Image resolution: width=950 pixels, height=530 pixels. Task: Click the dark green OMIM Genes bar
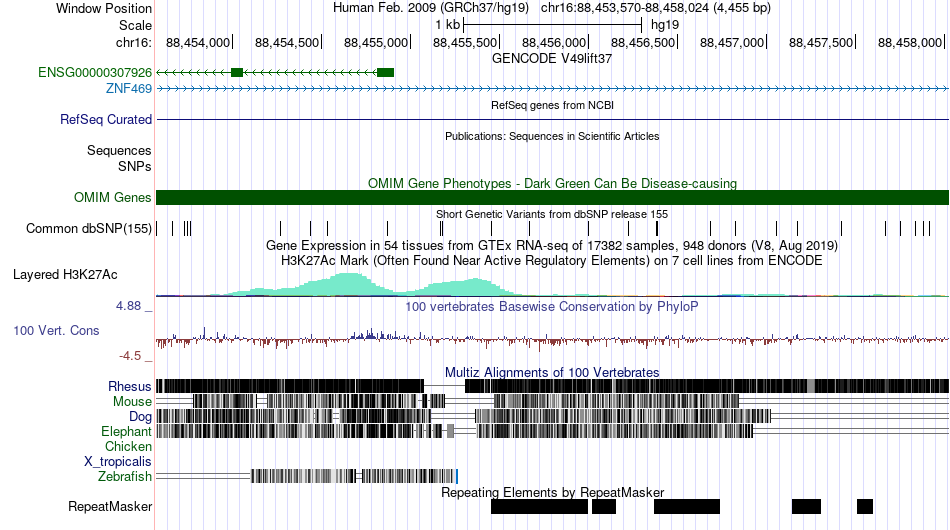click(552, 197)
